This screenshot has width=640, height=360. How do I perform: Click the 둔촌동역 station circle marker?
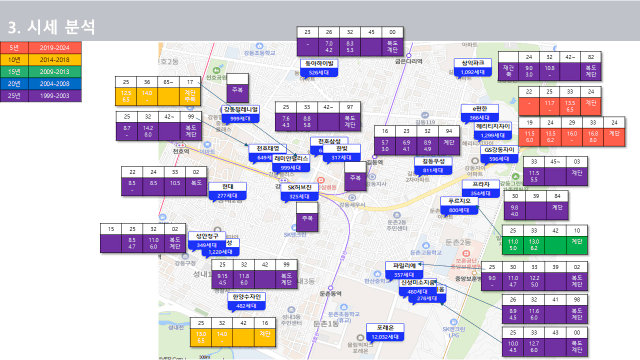pyautogui.click(x=331, y=288)
